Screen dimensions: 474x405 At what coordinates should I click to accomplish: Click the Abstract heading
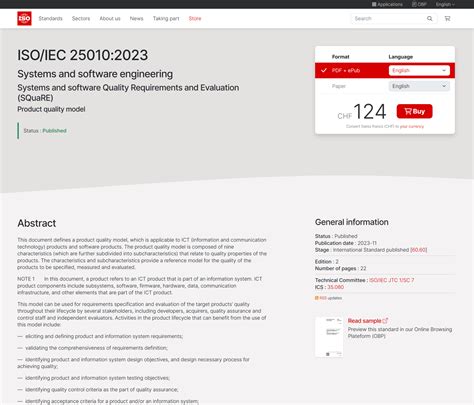pos(37,223)
